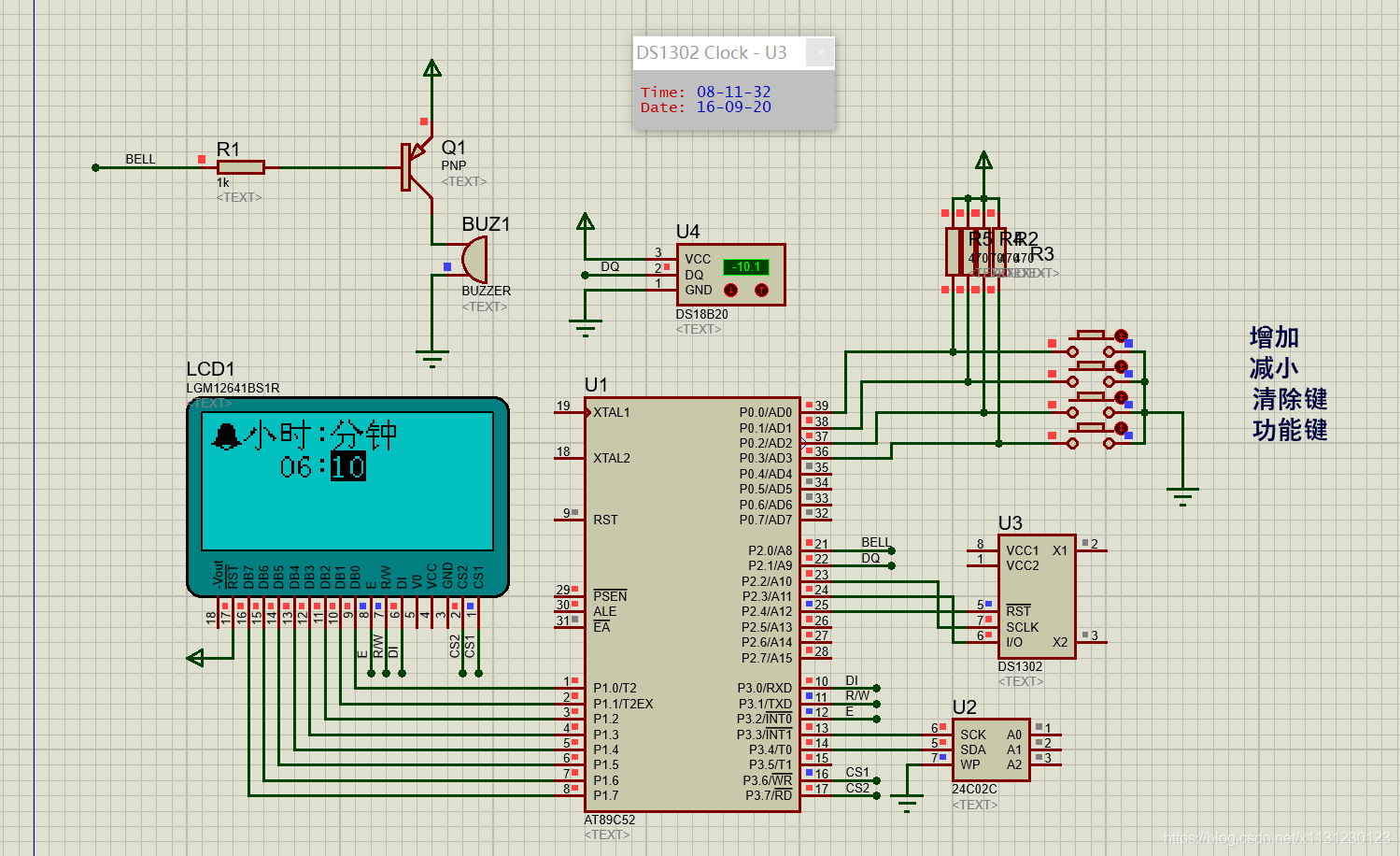Close the DS1302 Clock - U3 popup

point(820,52)
